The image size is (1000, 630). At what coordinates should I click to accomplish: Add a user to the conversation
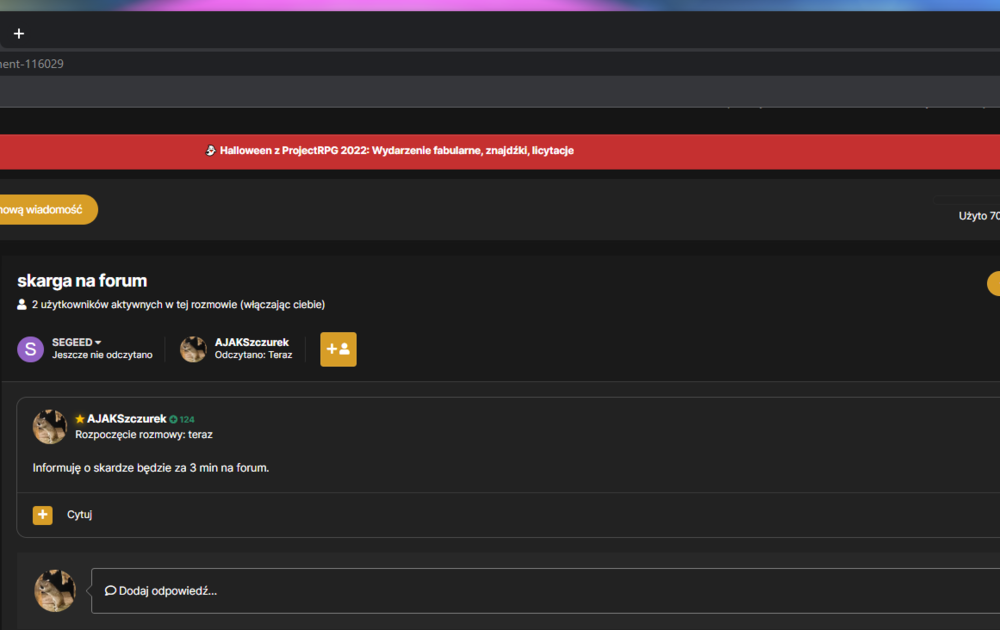click(x=338, y=349)
